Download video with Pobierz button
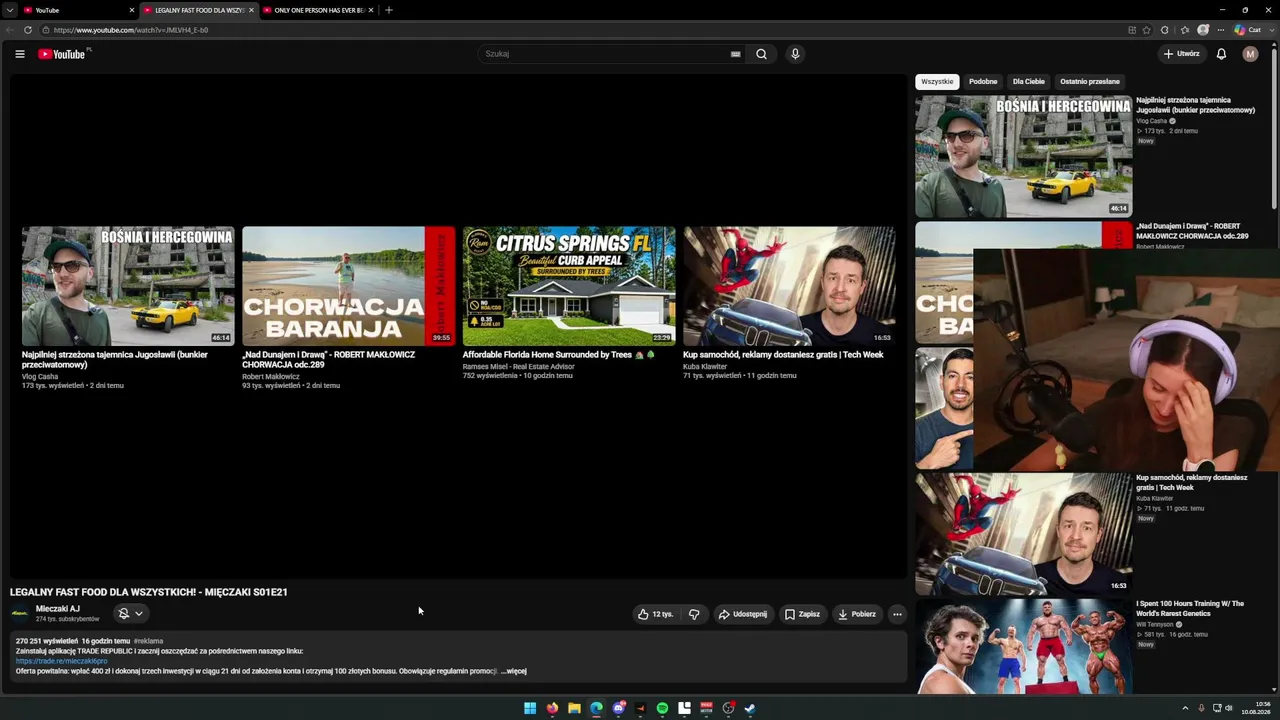1280x720 pixels. [x=857, y=614]
